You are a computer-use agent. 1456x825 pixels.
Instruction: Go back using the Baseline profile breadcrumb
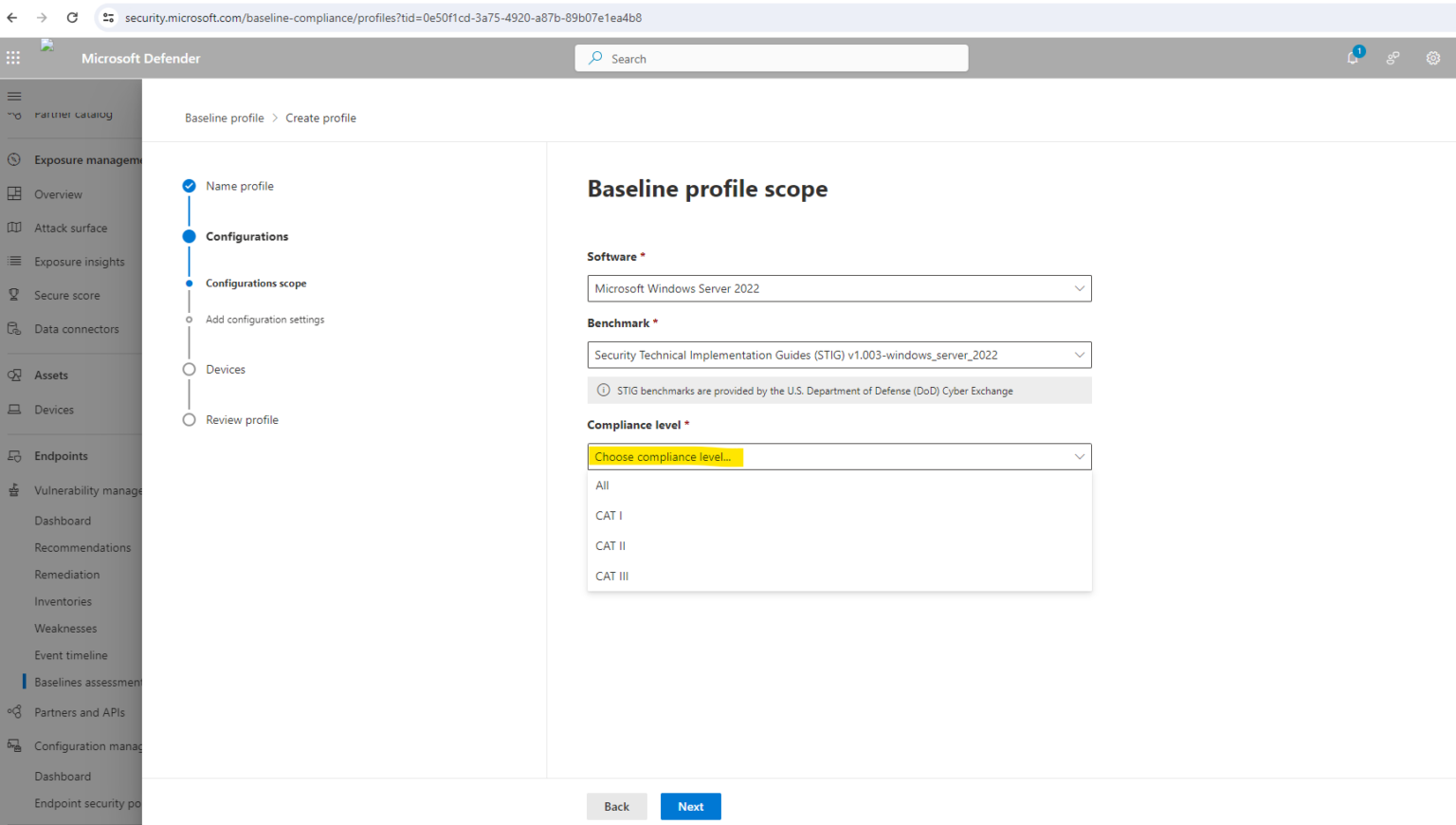tap(225, 118)
